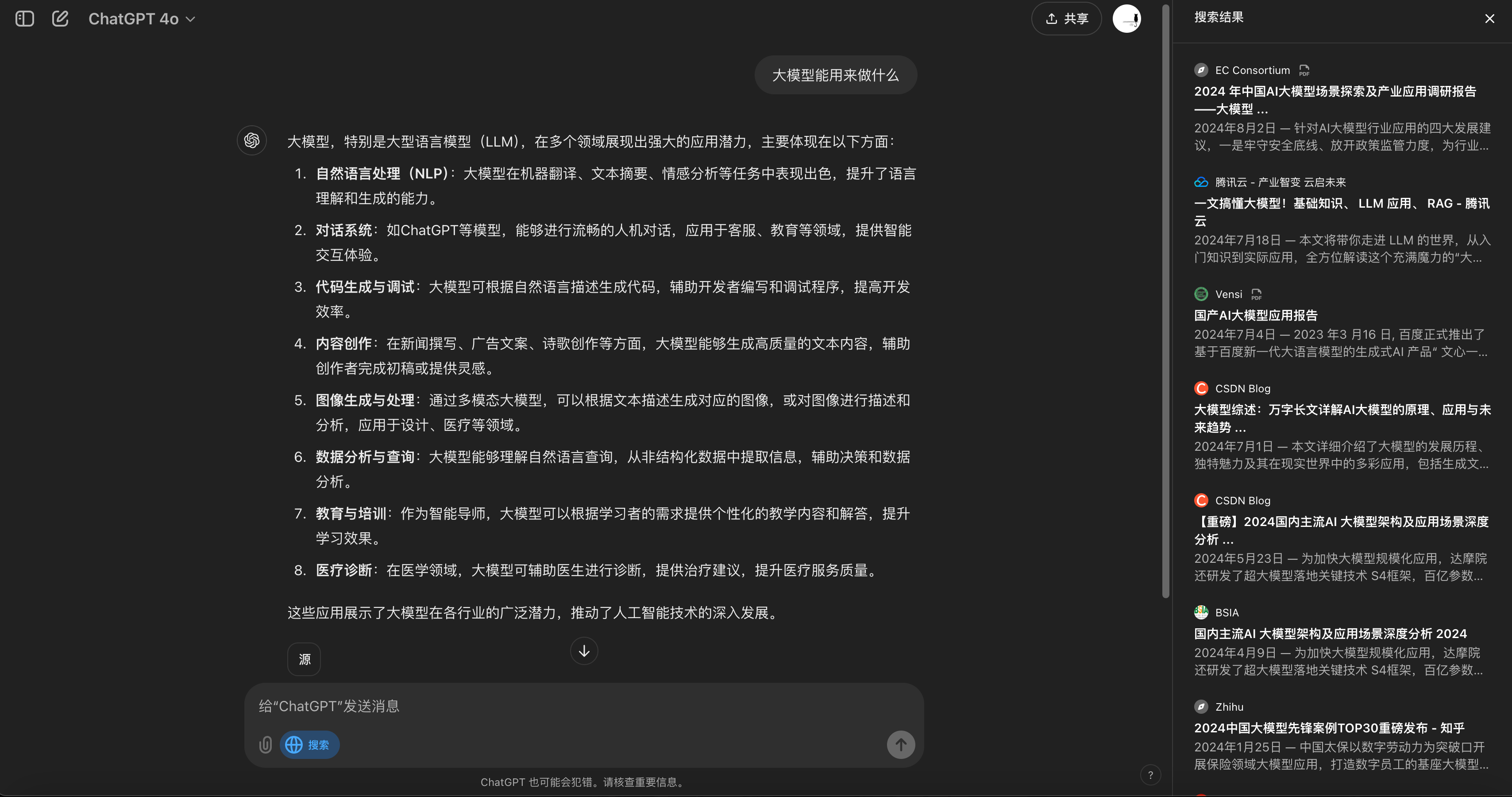Click the BSIA source name
1512x797 pixels.
pyautogui.click(x=1227, y=612)
